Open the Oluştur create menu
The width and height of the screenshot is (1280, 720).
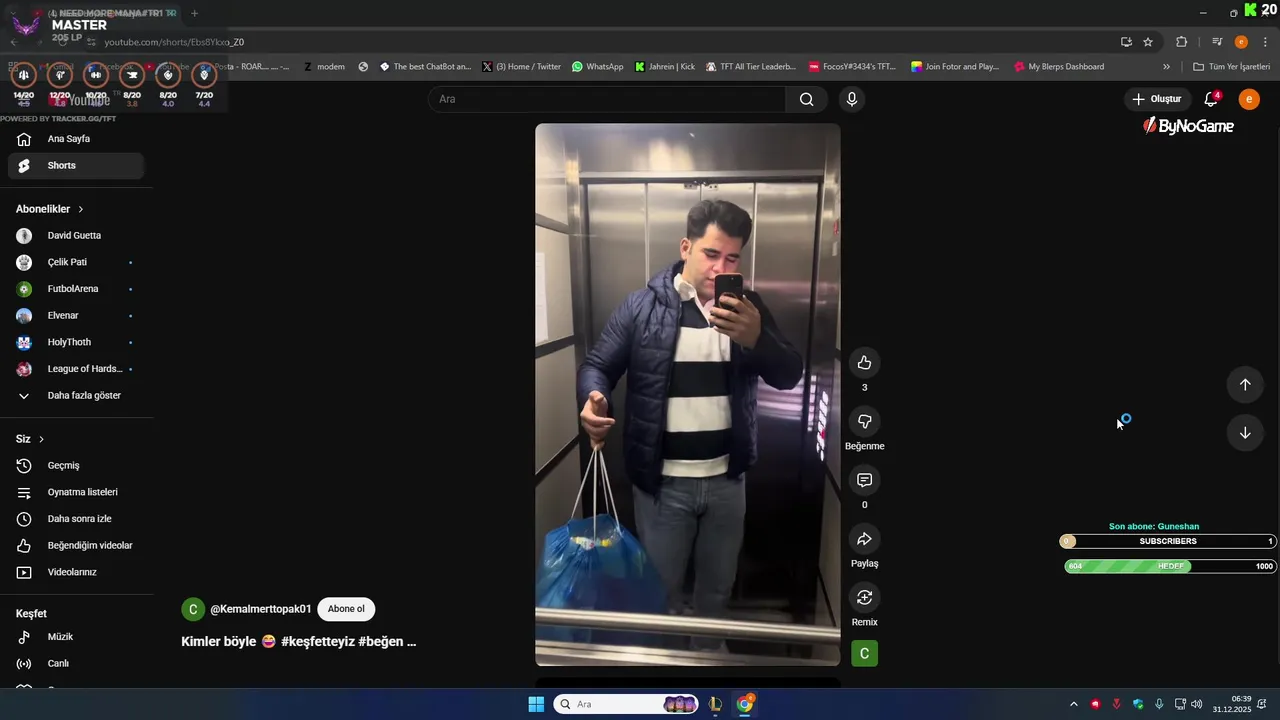point(1157,99)
